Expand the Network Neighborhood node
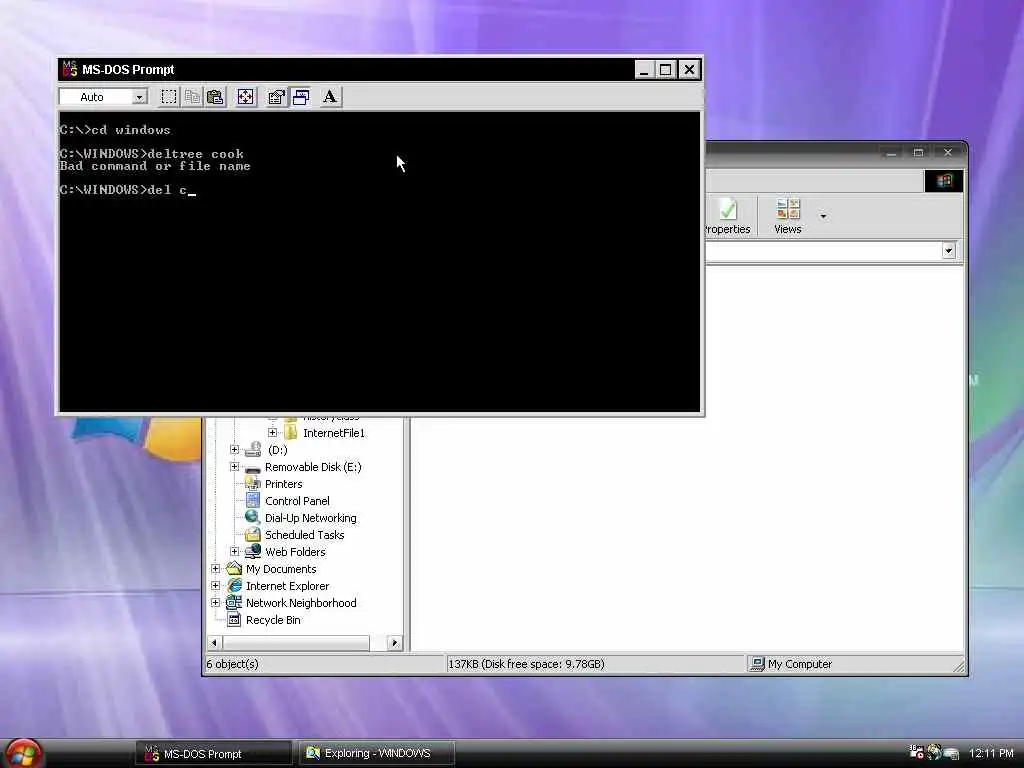 pos(216,602)
